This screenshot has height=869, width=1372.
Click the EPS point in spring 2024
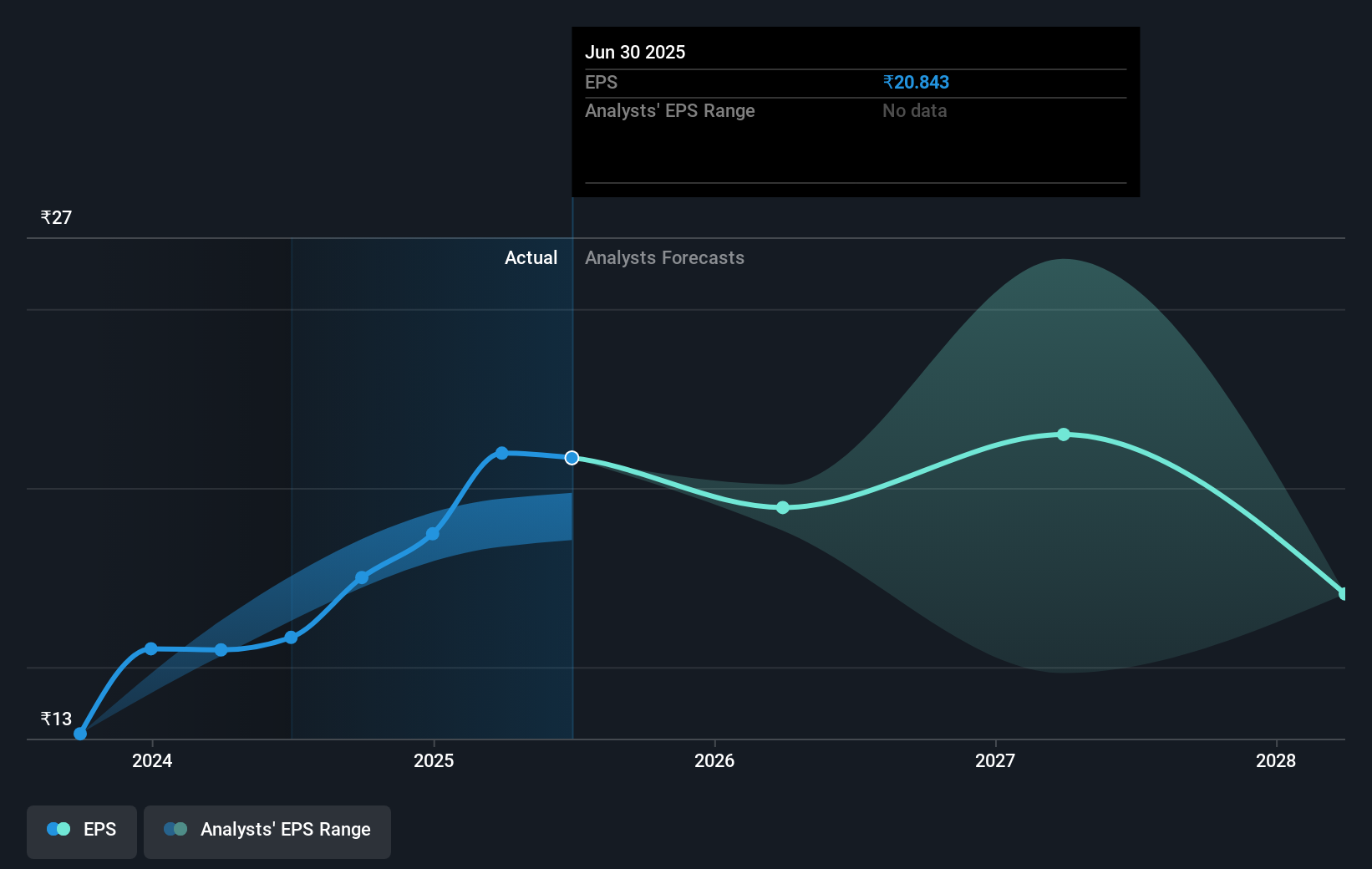(221, 650)
